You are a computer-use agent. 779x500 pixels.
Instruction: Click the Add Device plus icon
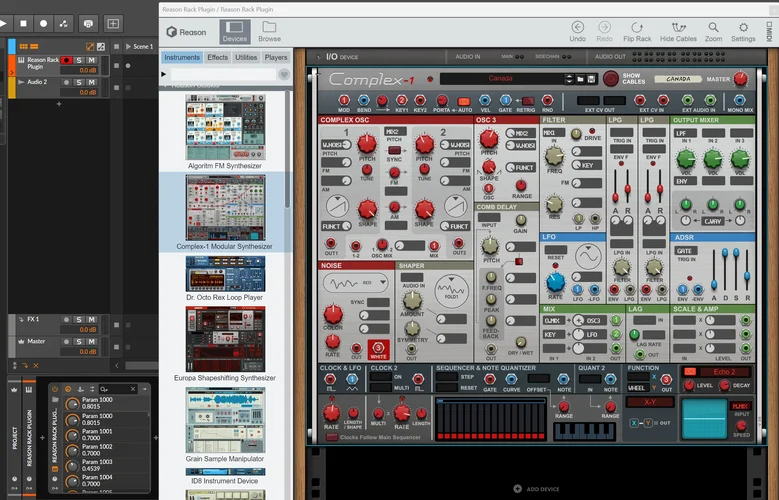(517, 489)
